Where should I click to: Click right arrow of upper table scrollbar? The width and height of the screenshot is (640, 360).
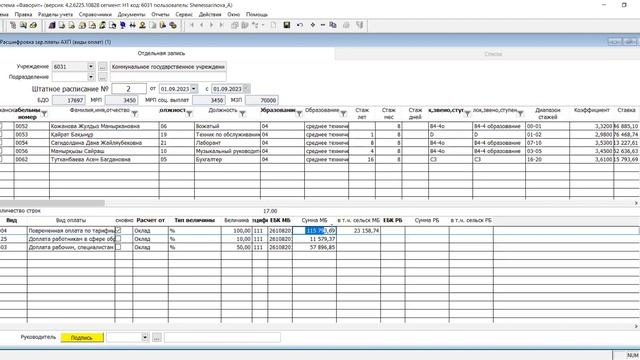pos(636,203)
